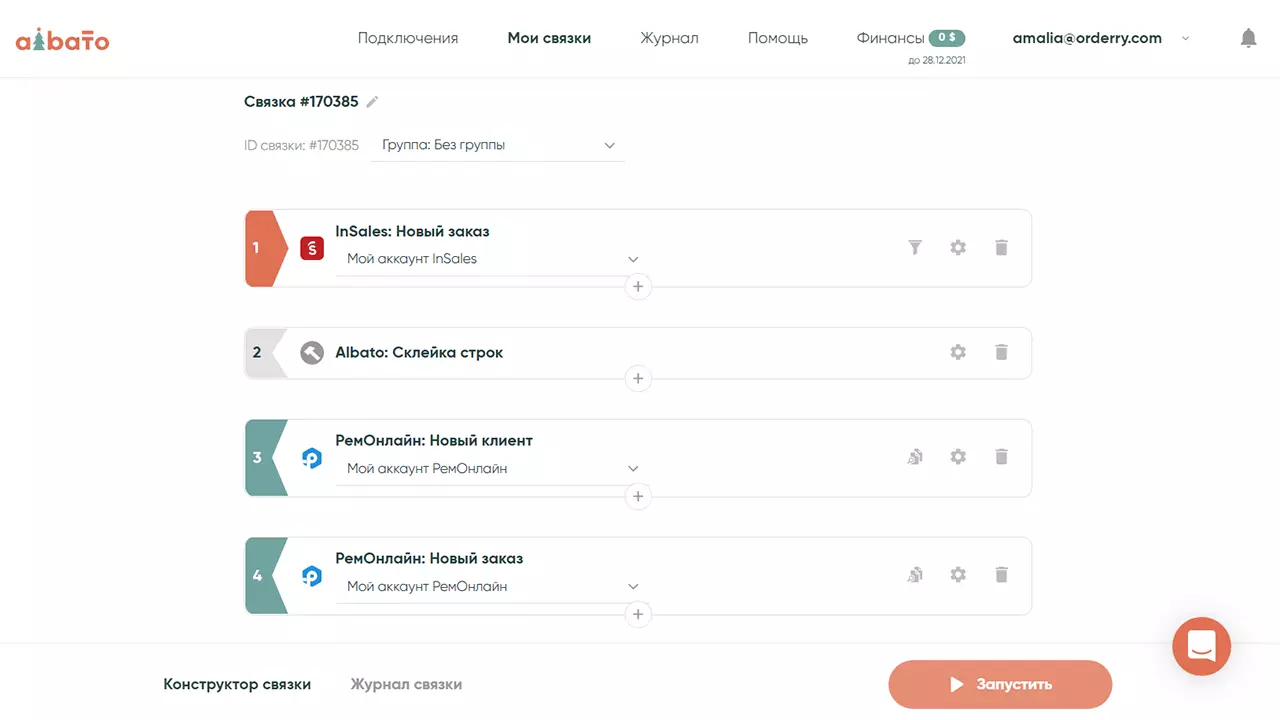Click the copy icon on РемОнлайн: Новый заказ
This screenshot has width=1280, height=720.
pos(915,575)
